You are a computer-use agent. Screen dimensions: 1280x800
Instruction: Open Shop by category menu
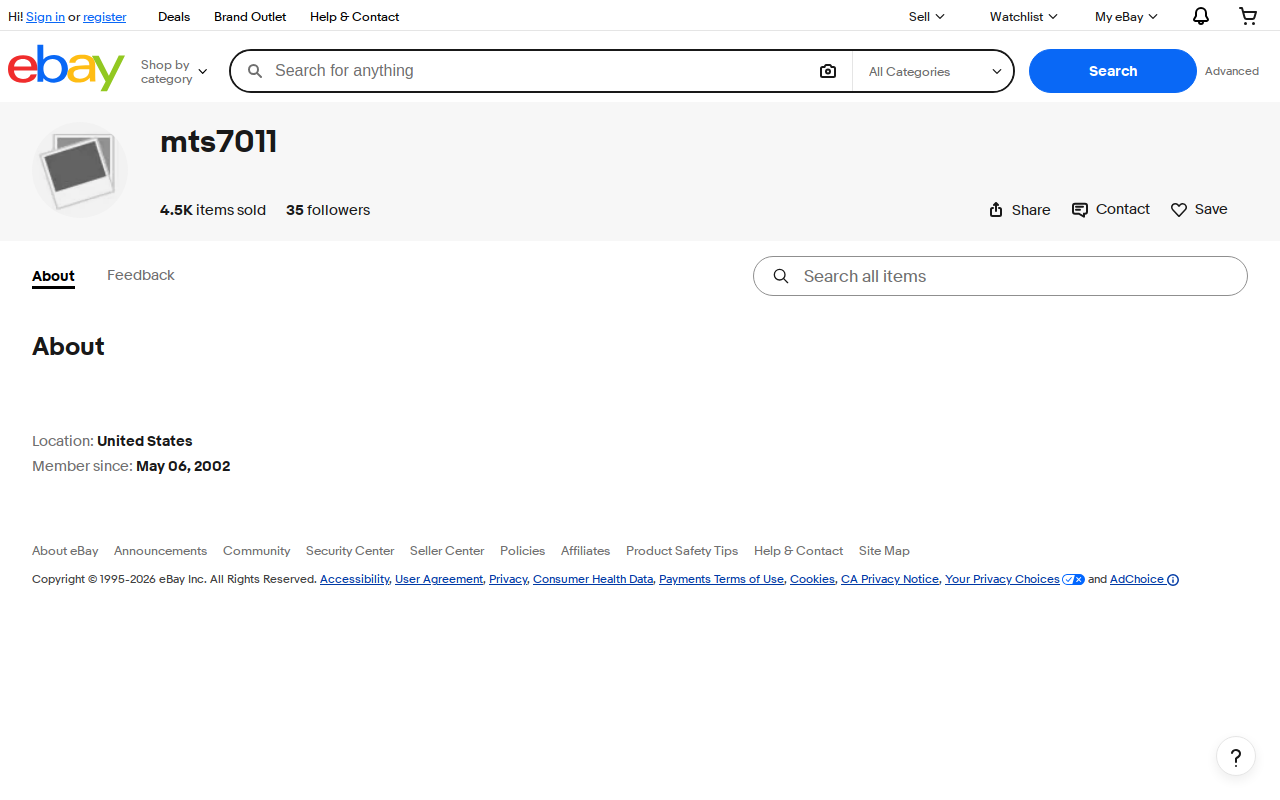174,71
